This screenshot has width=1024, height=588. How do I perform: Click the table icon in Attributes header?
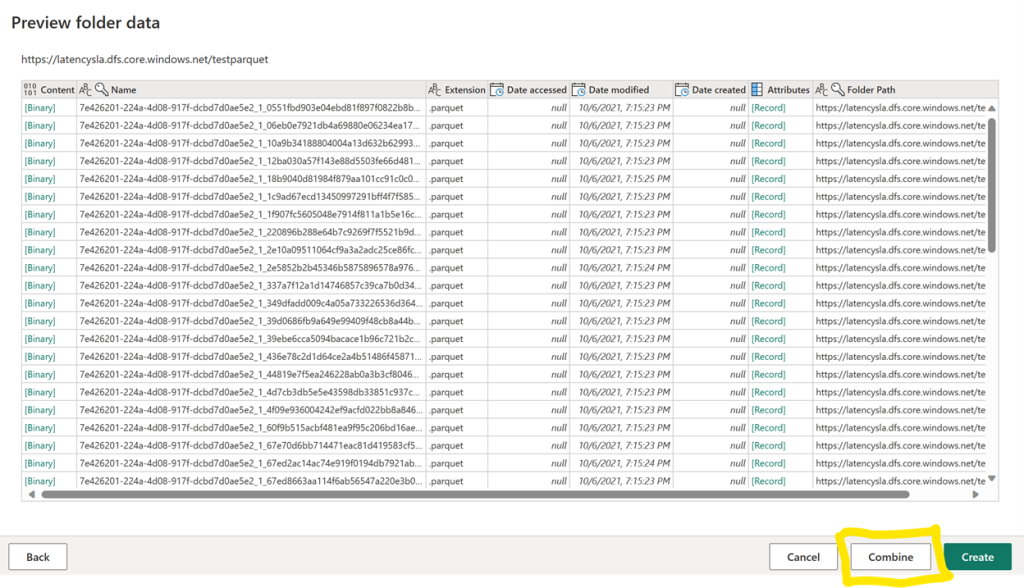(757, 90)
